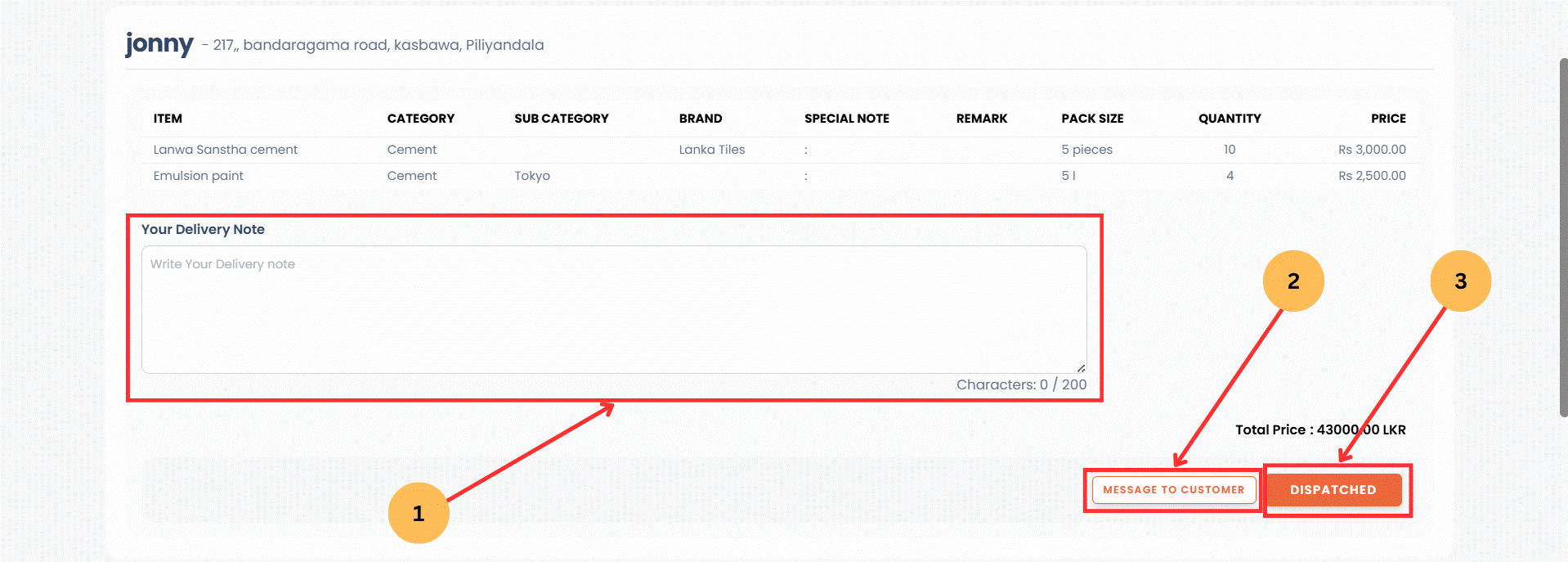Select the Lanwa Sanstha cement row

click(225, 149)
